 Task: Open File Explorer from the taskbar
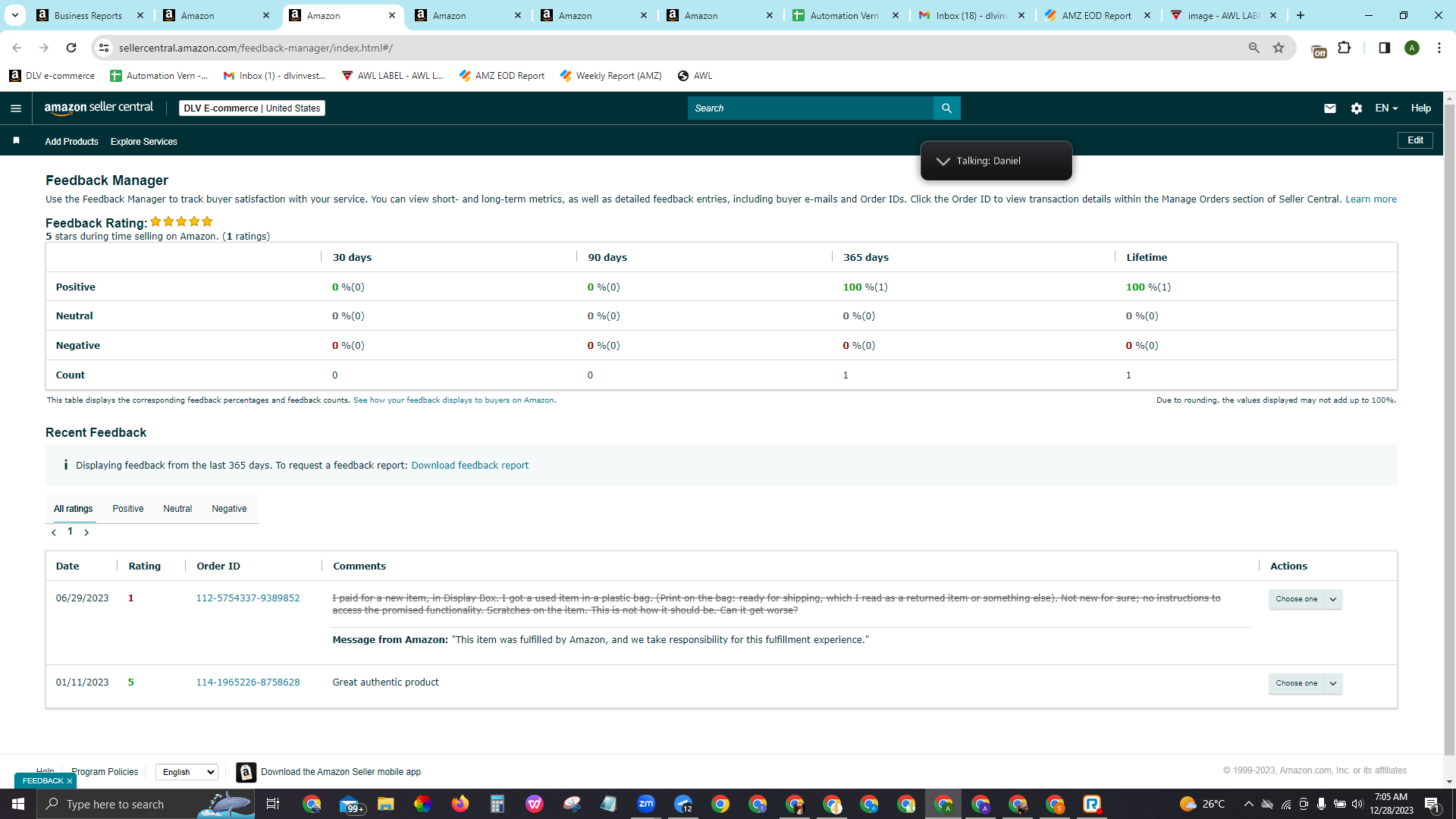[x=386, y=804]
